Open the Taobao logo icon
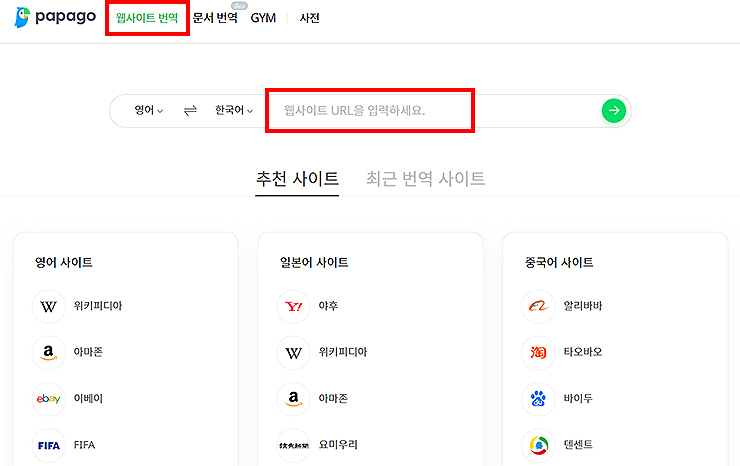Image resolution: width=740 pixels, height=466 pixels. [538, 353]
